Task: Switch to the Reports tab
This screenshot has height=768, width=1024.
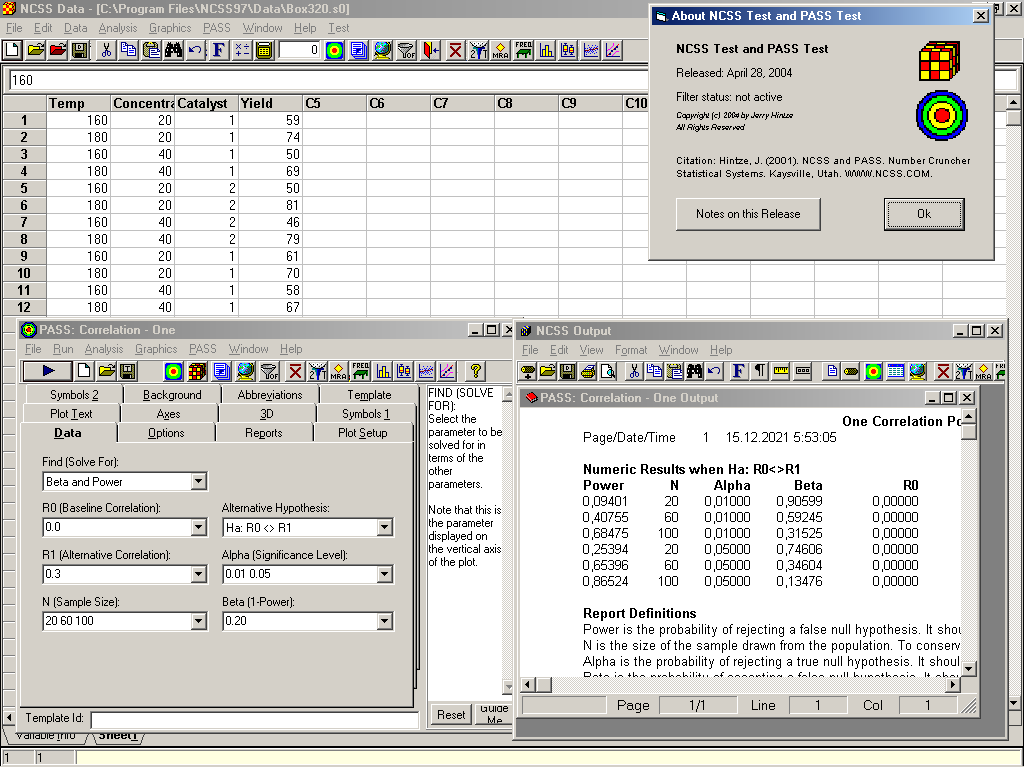Action: (263, 433)
